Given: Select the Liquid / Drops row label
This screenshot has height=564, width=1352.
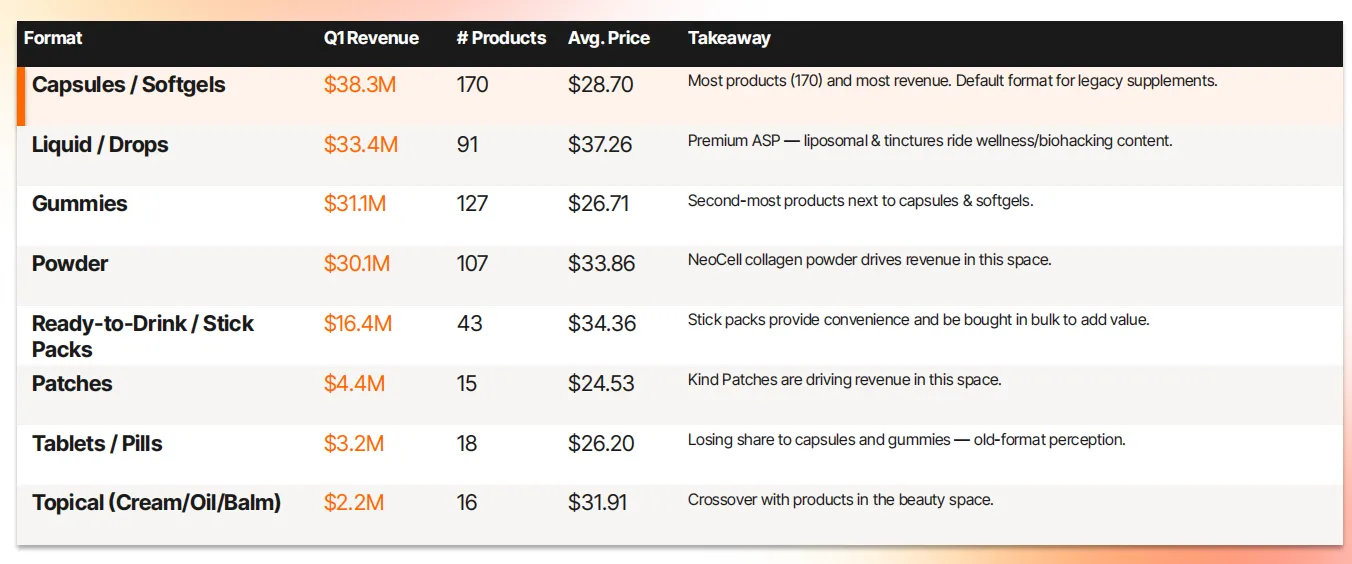Looking at the screenshot, I should coord(100,145).
